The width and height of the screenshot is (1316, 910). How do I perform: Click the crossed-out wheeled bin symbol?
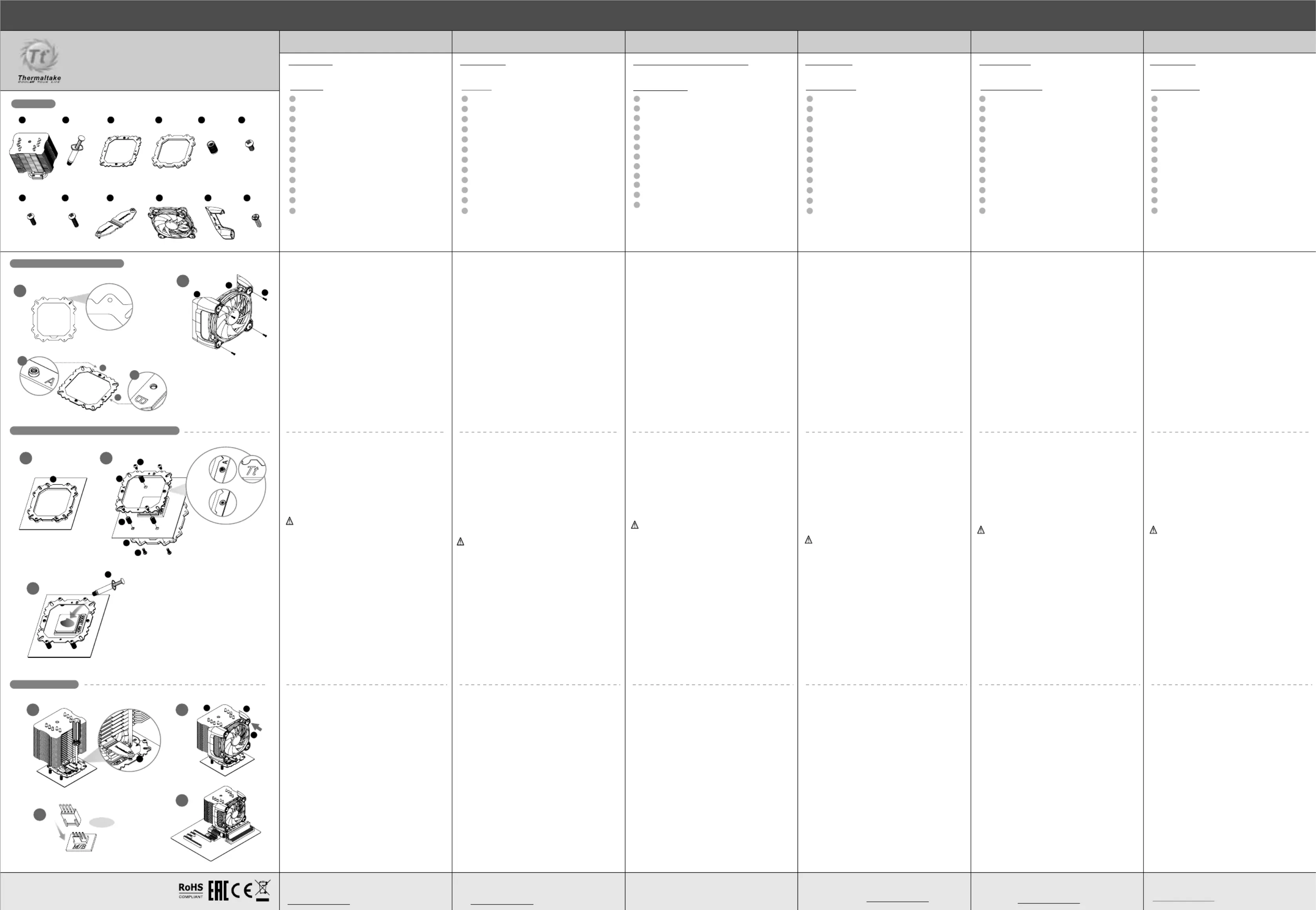coord(262,890)
